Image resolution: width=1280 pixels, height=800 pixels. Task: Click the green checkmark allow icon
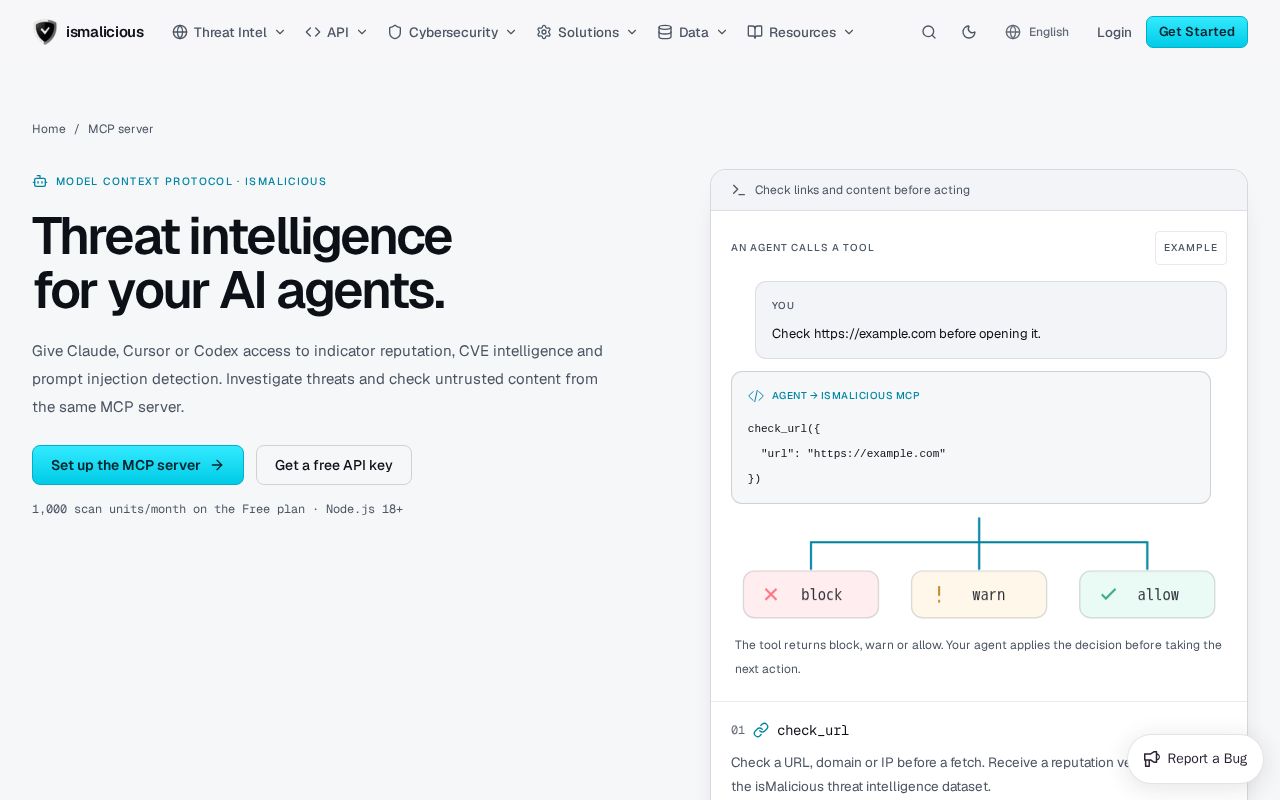click(1108, 595)
